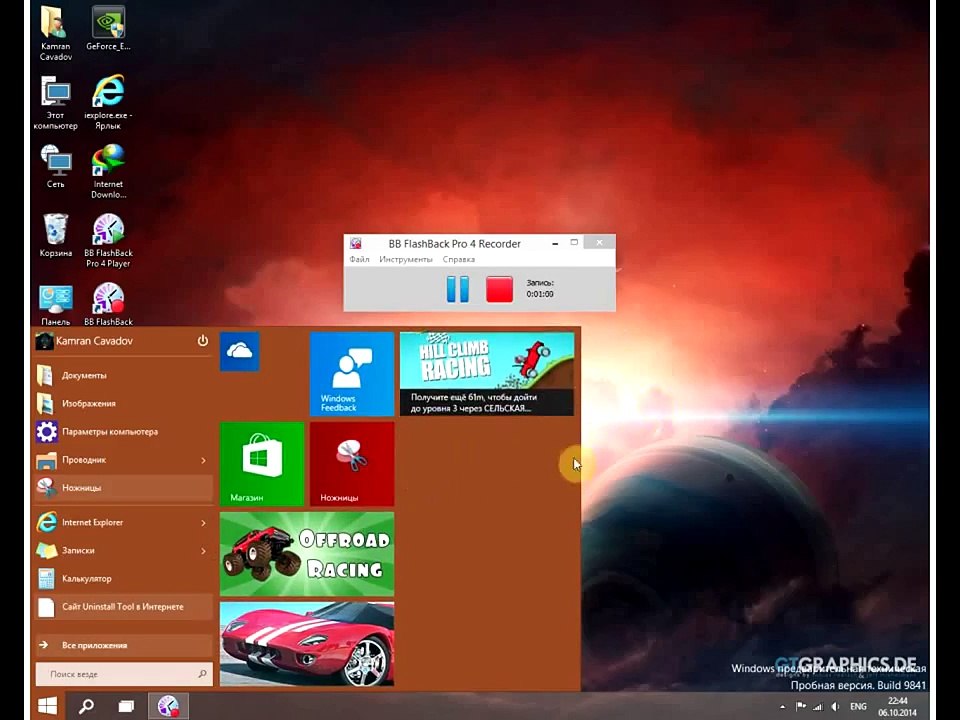Screen dimensions: 960x720
Task: Stop the BB FlashBack recording
Action: 500,289
